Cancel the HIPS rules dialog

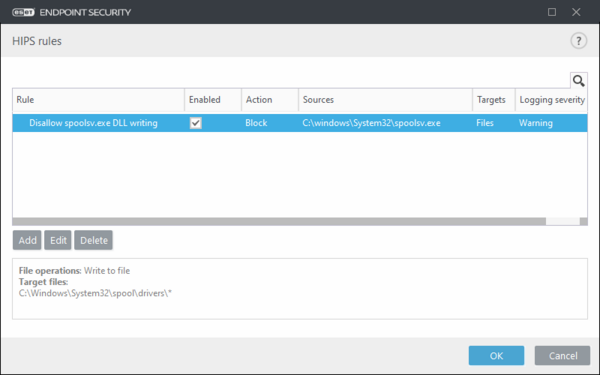(562, 356)
